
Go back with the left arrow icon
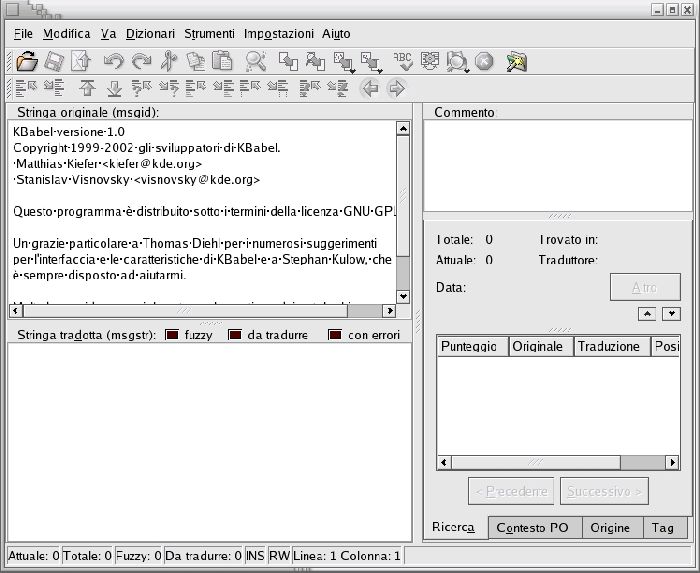click(370, 88)
